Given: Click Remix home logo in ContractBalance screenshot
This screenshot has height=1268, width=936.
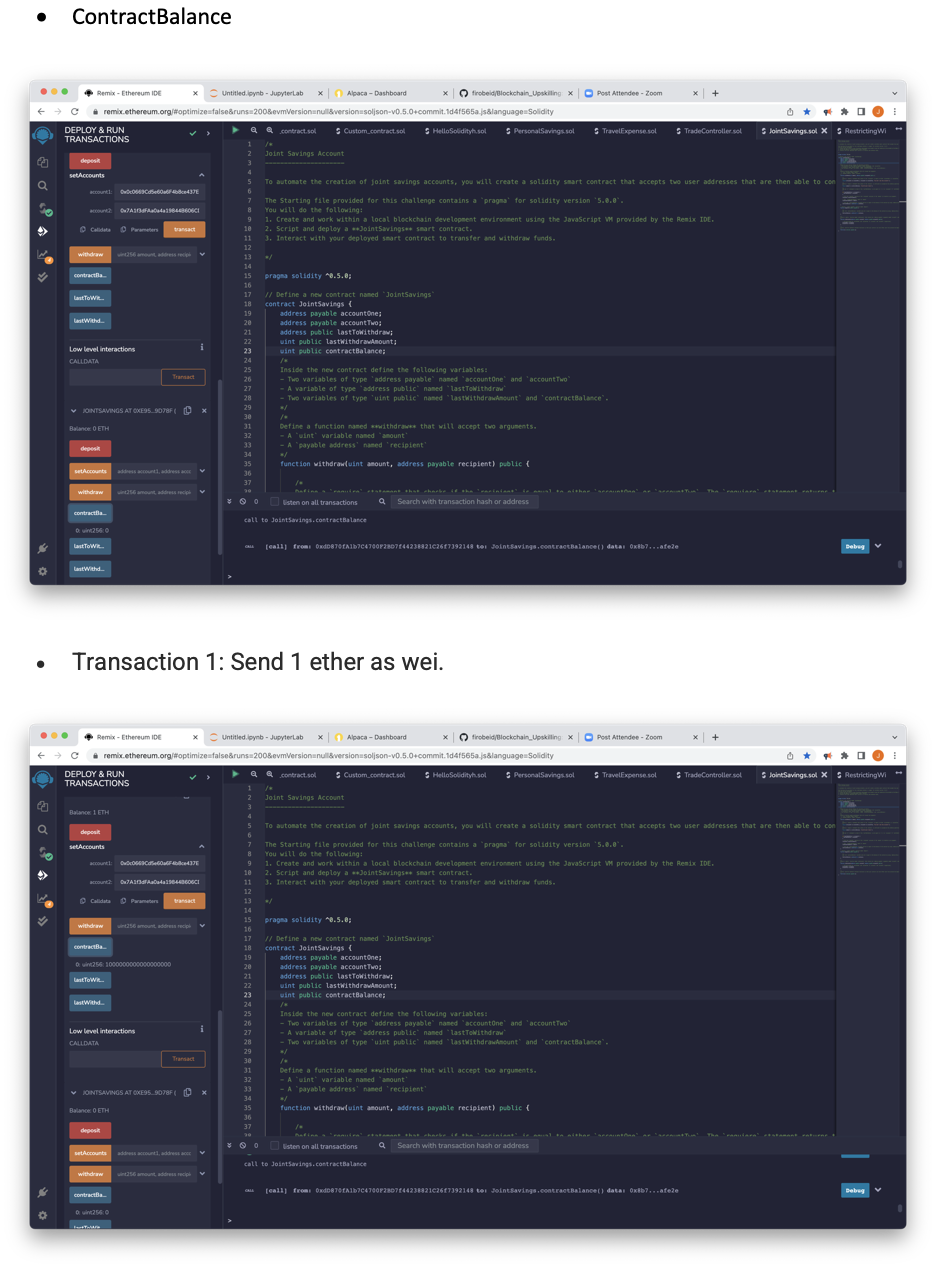Looking at the screenshot, I should (x=42, y=136).
